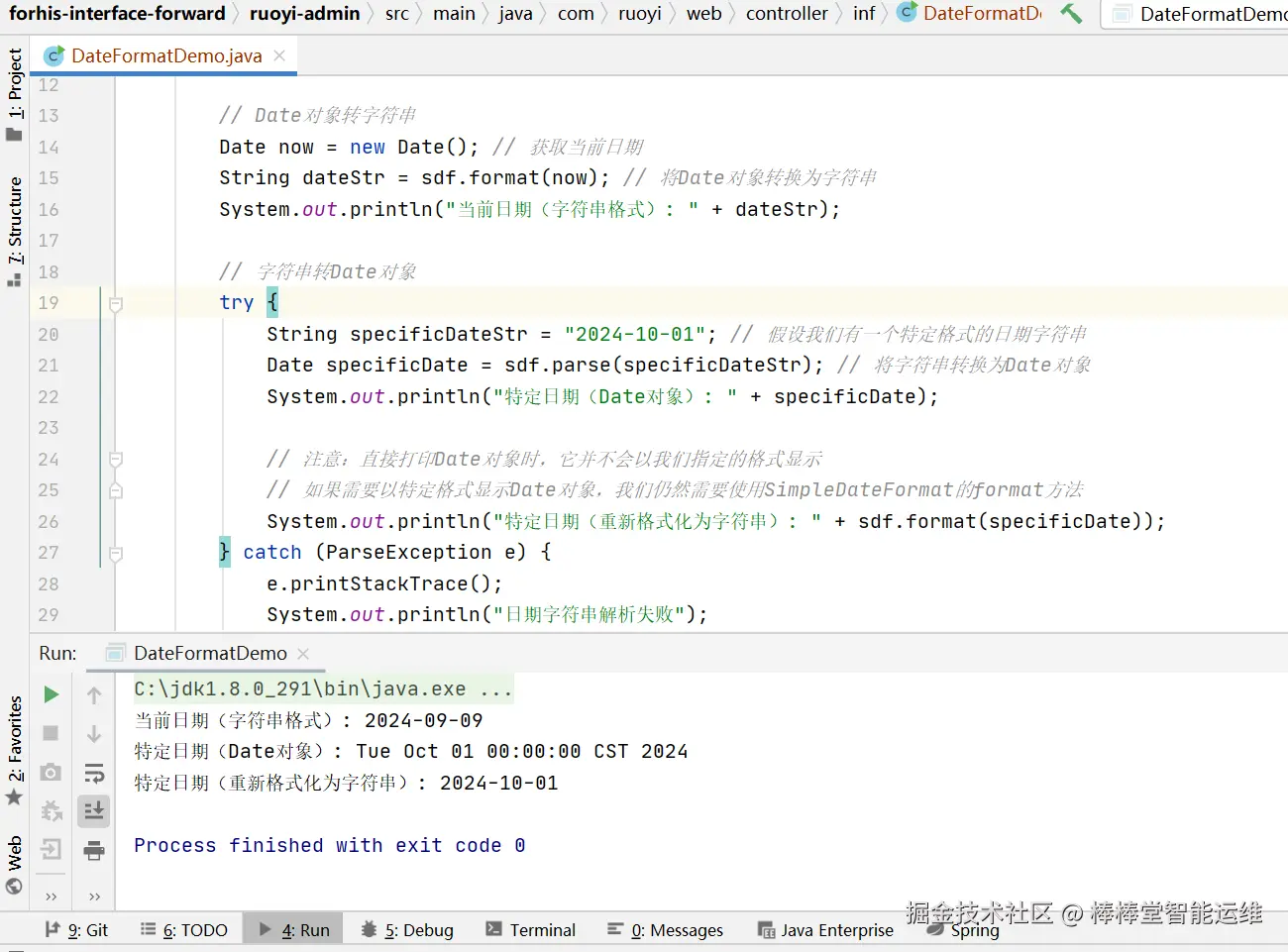Image resolution: width=1288 pixels, height=952 pixels.
Task: Expand more actions under print icon
Action: point(95,897)
